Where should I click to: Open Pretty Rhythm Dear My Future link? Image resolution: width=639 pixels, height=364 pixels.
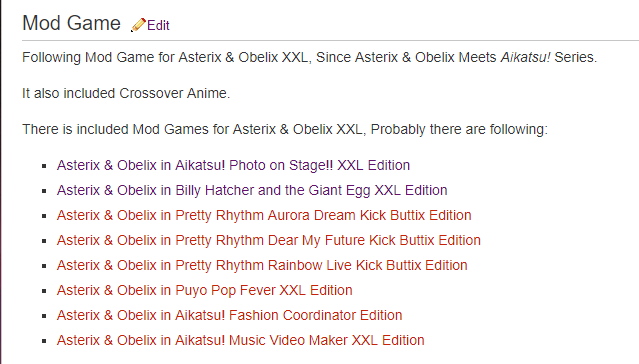269,240
